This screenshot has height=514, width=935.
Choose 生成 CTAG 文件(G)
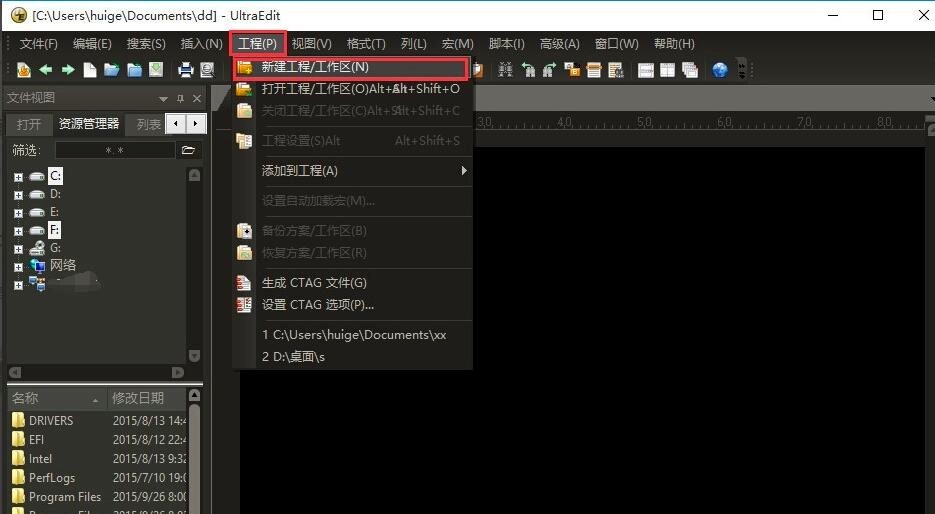pos(352,283)
